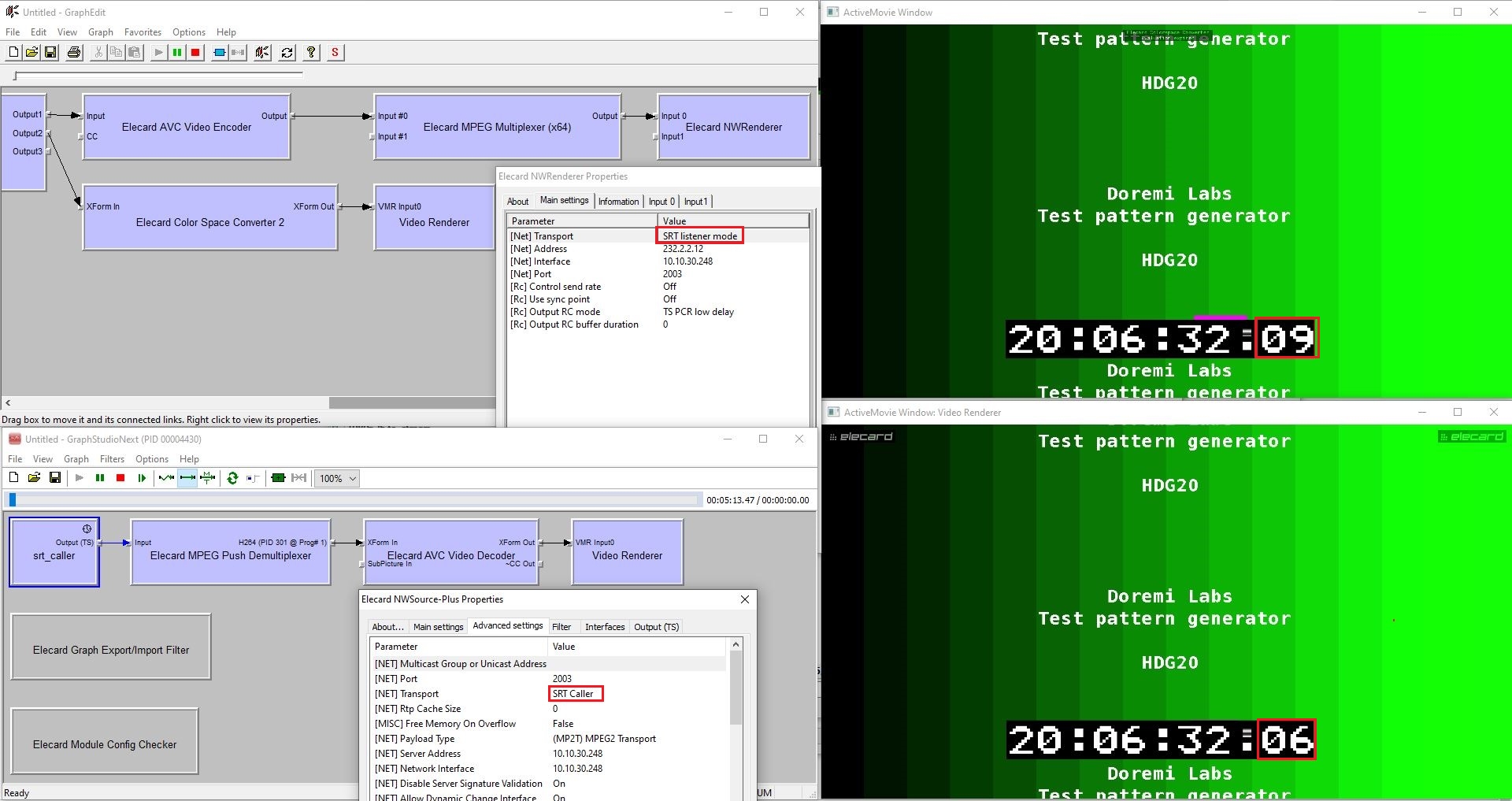Click the Print icon in GraphEdit
This screenshot has width=1512, height=801.
[x=74, y=52]
